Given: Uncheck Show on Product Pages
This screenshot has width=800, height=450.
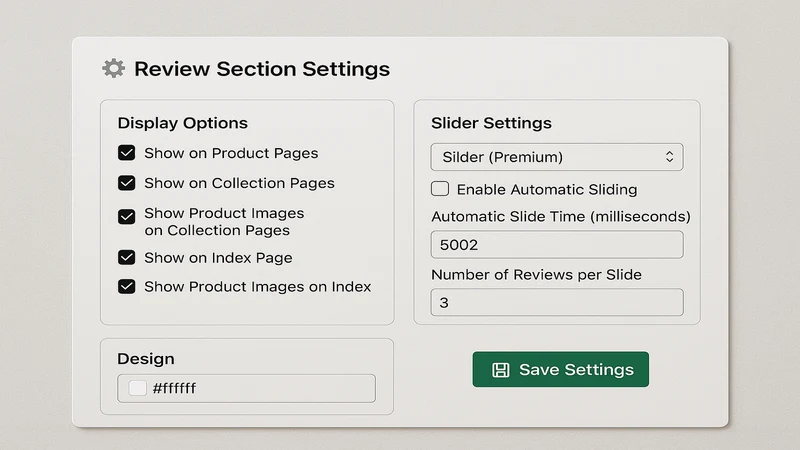Looking at the screenshot, I should 127,153.
